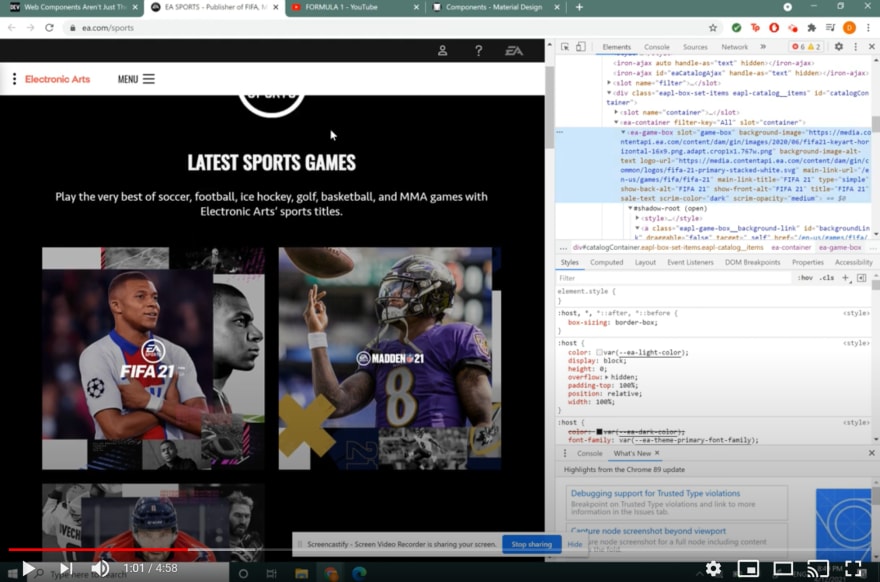880x582 pixels.
Task: Open drawer three-dot menu beside Console
Action: click(565, 453)
